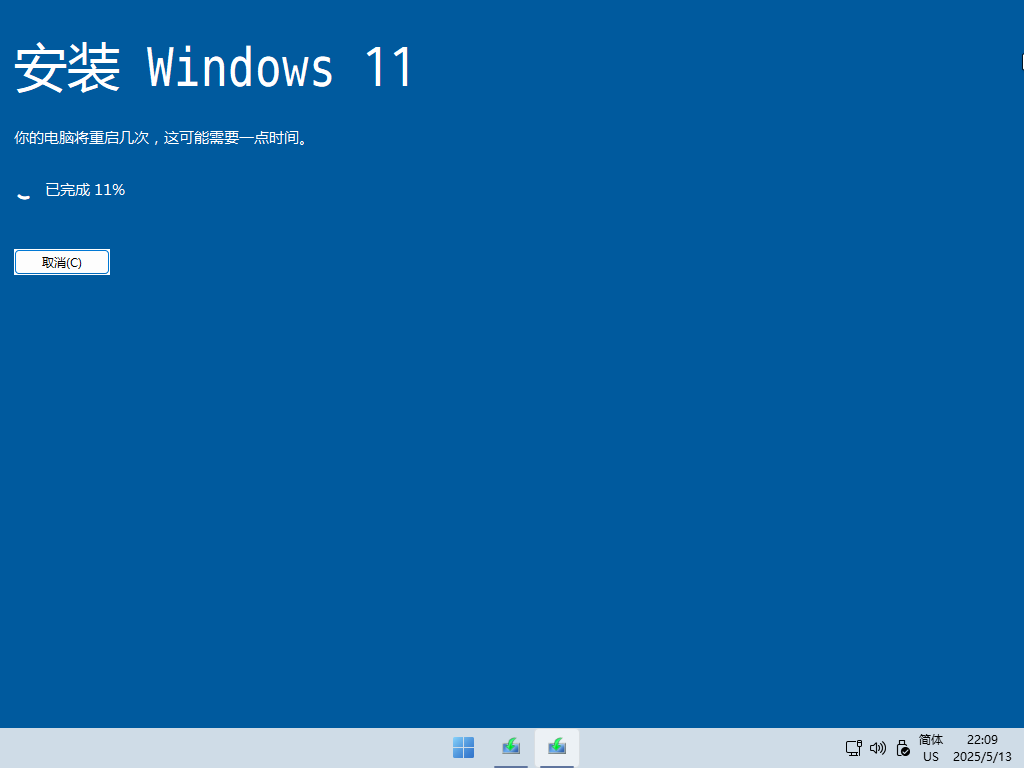The image size is (1024, 768).
Task: Click the 取消(C) cancel button
Action: (x=62, y=262)
